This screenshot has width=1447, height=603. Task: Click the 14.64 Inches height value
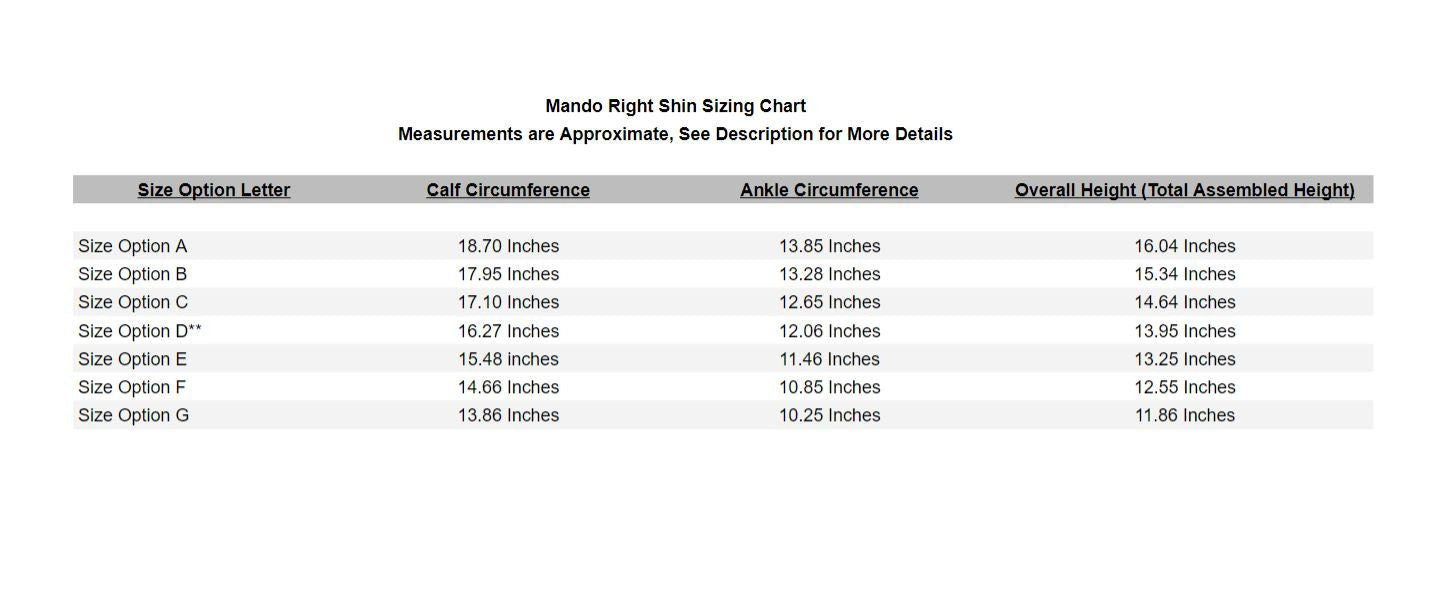(x=1185, y=302)
